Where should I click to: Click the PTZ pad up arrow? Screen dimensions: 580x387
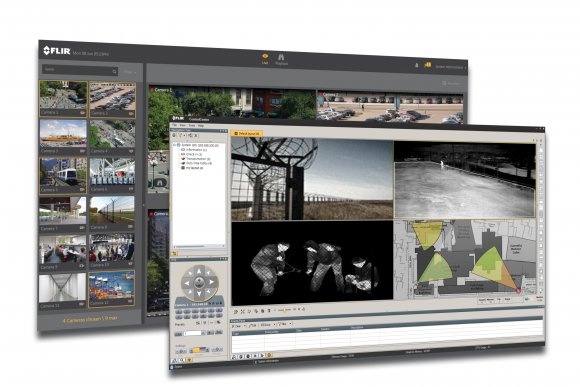coord(199,271)
